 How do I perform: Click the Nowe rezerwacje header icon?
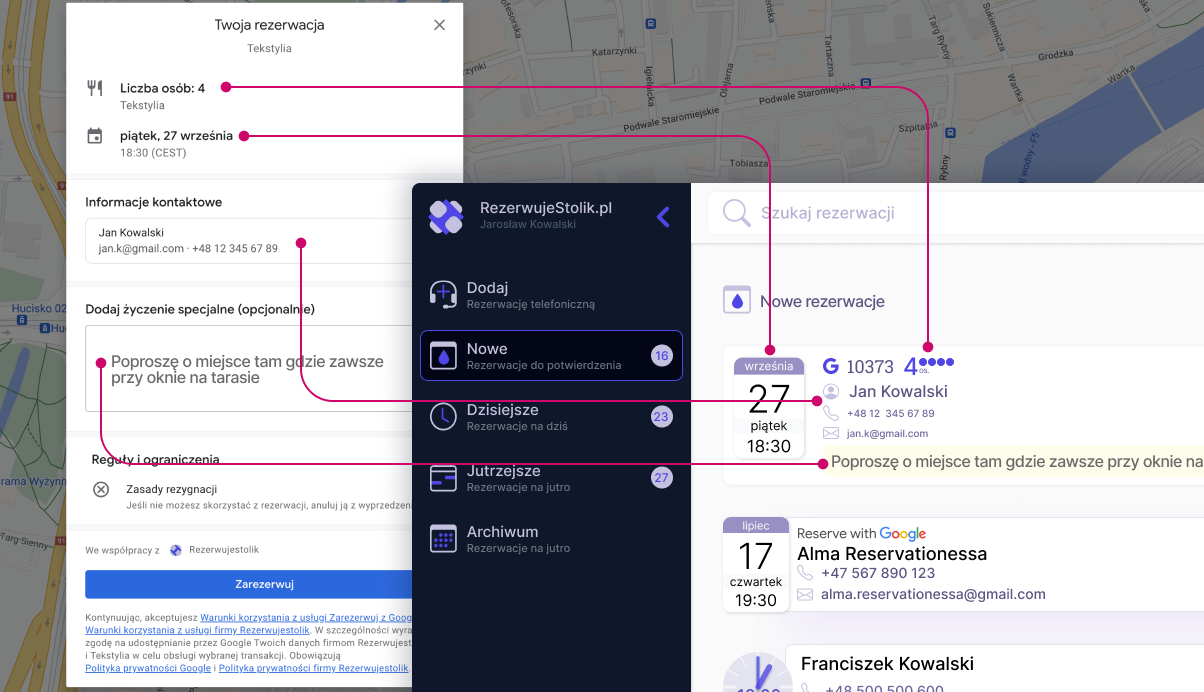point(737,300)
